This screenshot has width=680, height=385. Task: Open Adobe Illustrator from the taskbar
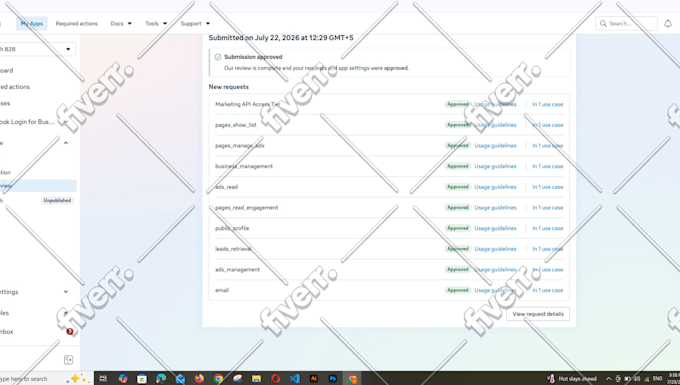[x=314, y=378]
